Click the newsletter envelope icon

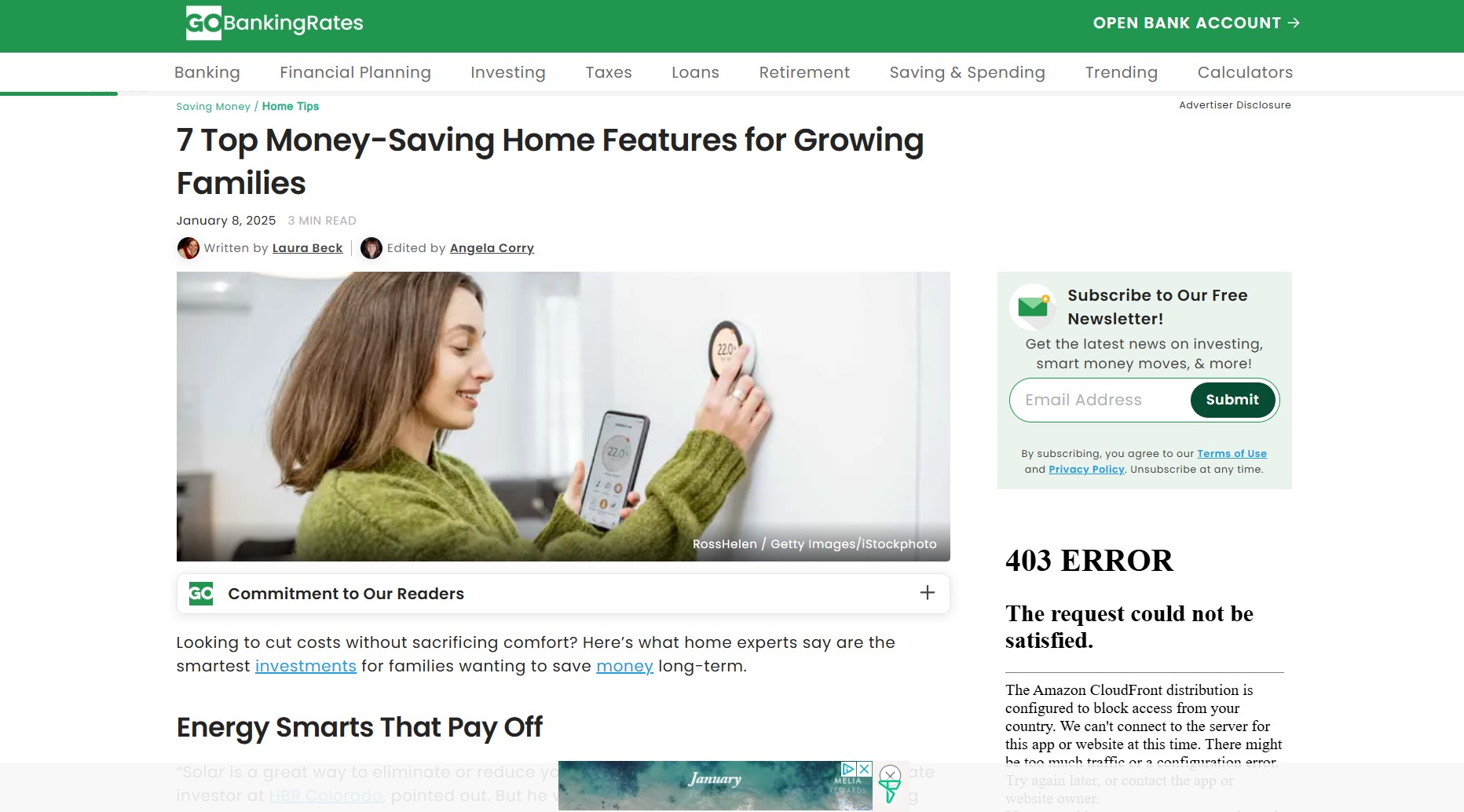pos(1033,306)
